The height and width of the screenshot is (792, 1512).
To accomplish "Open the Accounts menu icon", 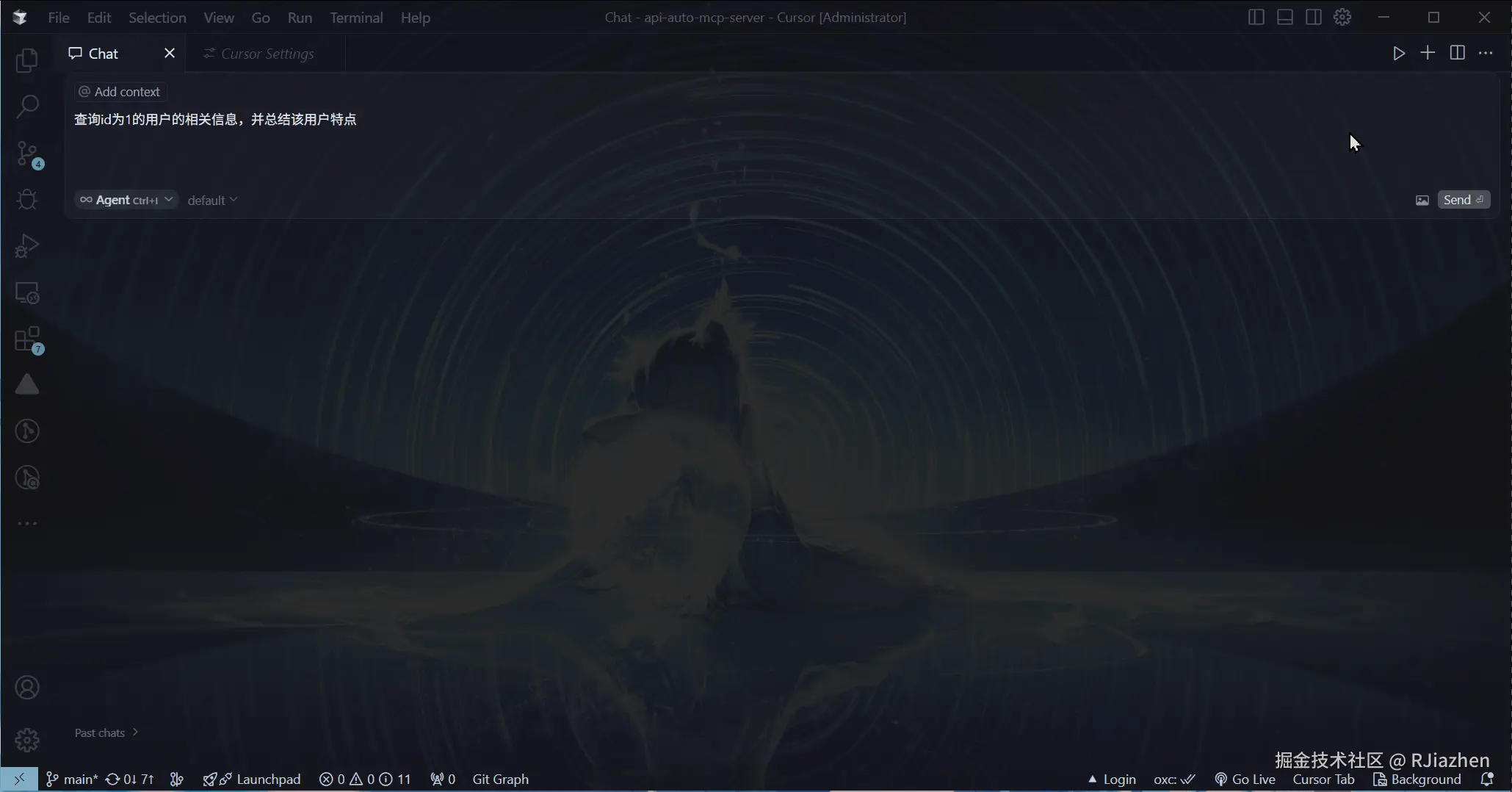I will click(27, 688).
